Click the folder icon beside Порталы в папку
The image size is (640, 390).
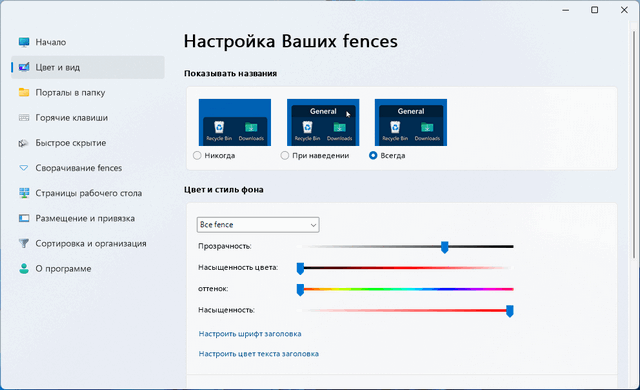(x=24, y=93)
